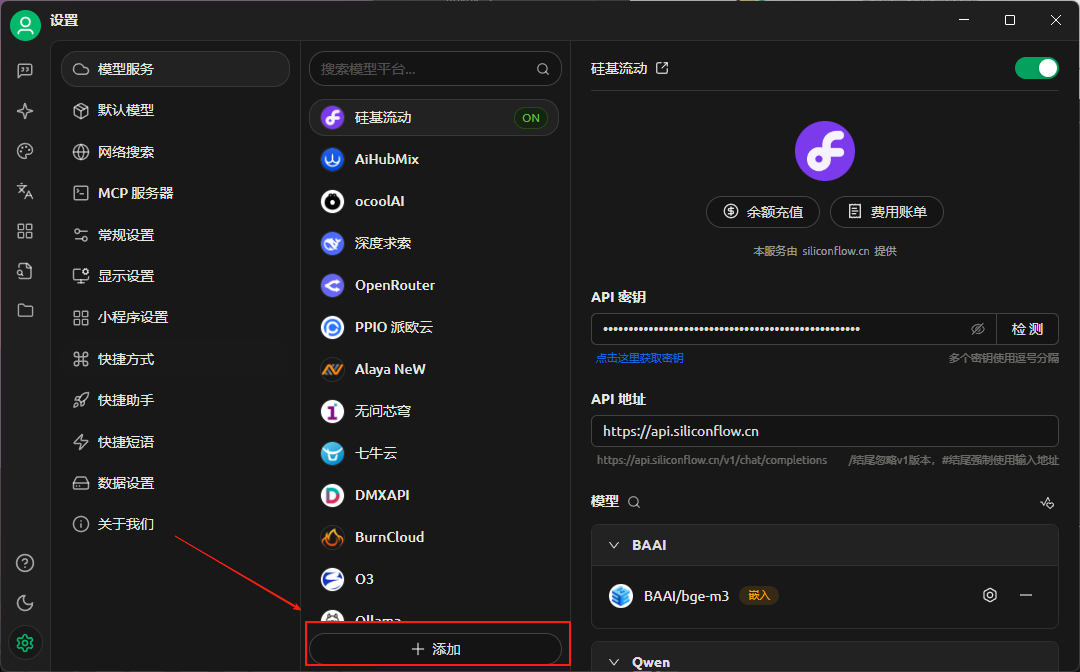This screenshot has width=1080, height=672.
Task: Select the BurnCloud provider
Action: (434, 537)
